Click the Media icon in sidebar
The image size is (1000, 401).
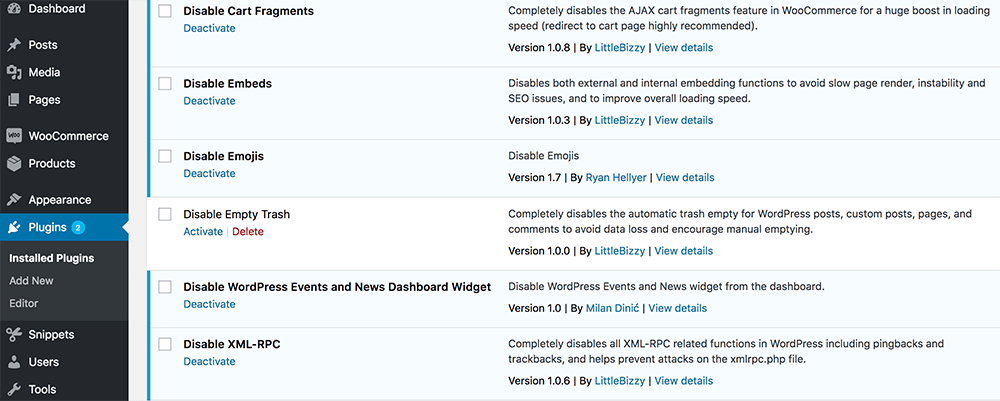pos(14,72)
